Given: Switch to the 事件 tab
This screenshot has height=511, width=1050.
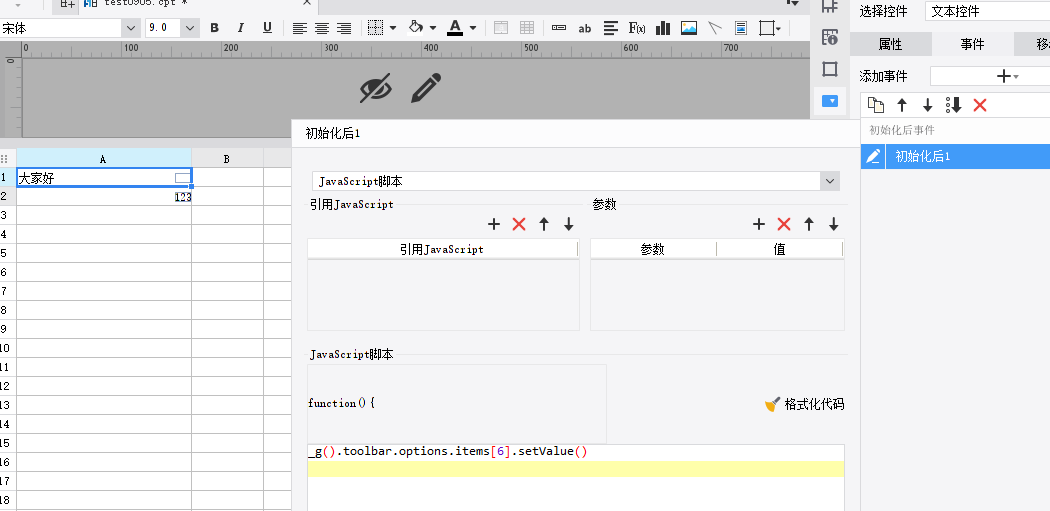Looking at the screenshot, I should [x=972, y=44].
